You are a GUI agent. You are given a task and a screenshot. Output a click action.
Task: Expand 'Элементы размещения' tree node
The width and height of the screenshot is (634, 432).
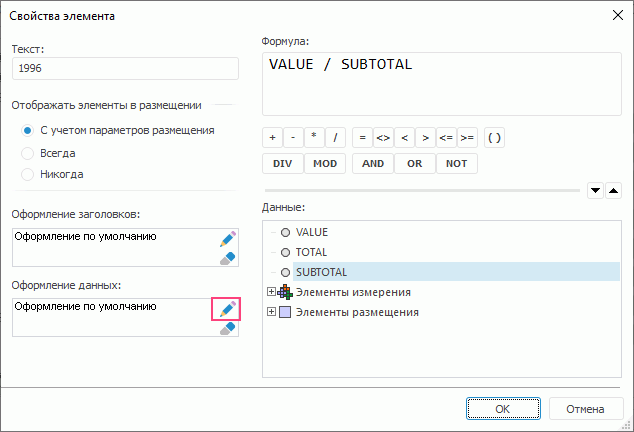(271, 312)
